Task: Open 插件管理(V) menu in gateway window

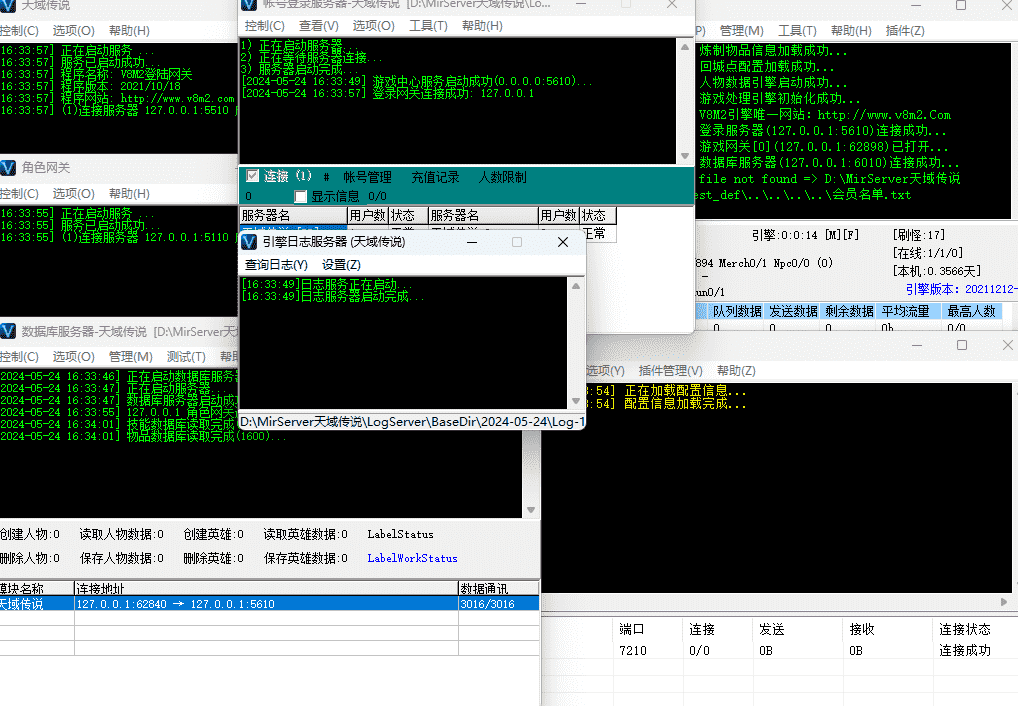Action: [670, 370]
